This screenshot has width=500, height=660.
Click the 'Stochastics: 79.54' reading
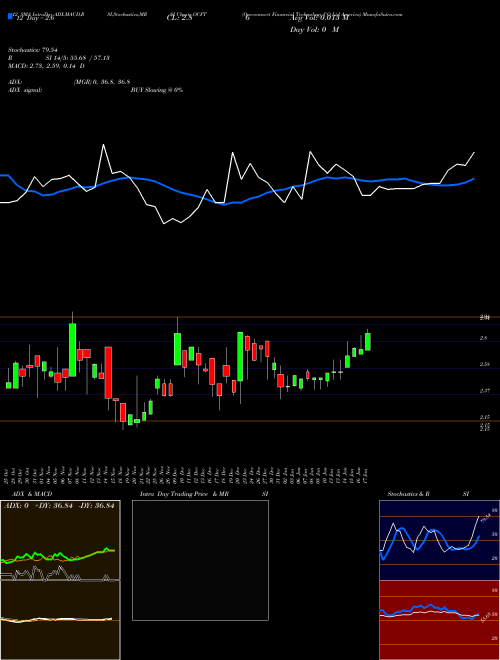tap(32, 50)
